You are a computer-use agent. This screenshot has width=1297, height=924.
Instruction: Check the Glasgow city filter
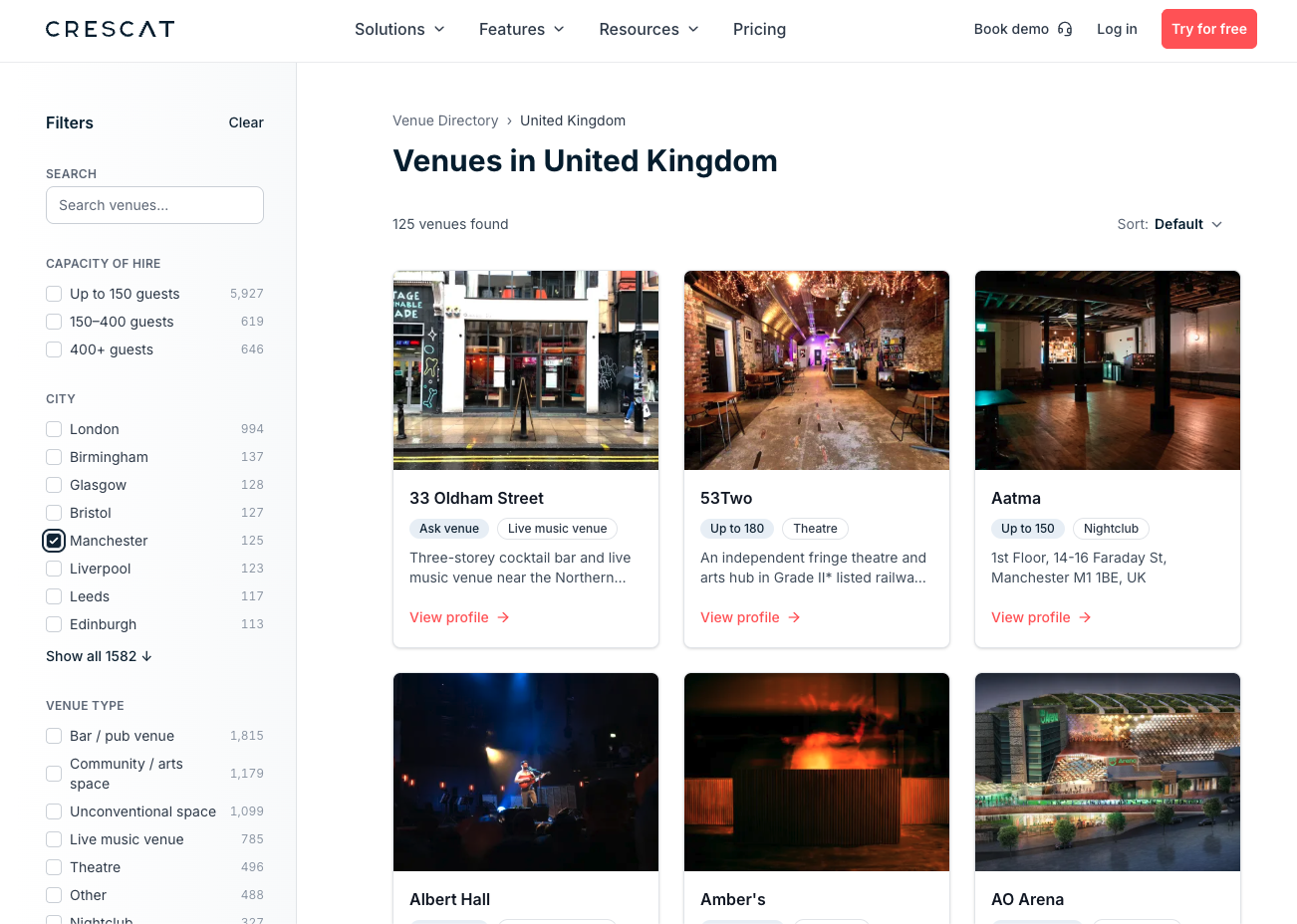(54, 485)
